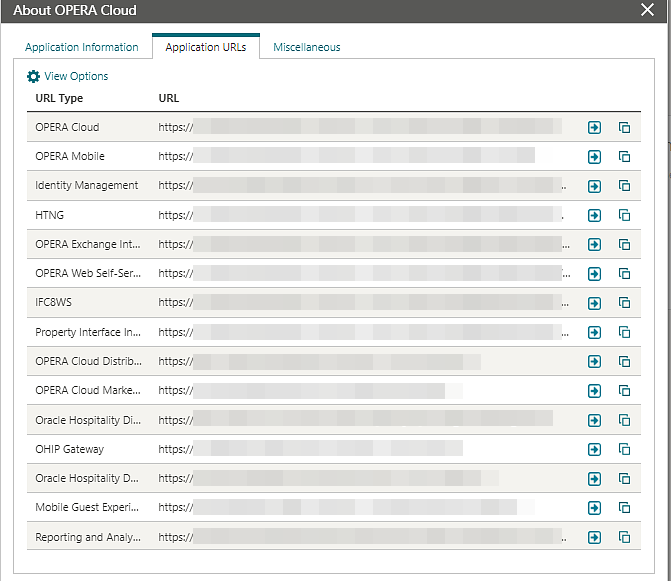Screen dimensions: 671x581
Task: Launch the OPERA Web Self-Ser... URL
Action: [x=594, y=274]
